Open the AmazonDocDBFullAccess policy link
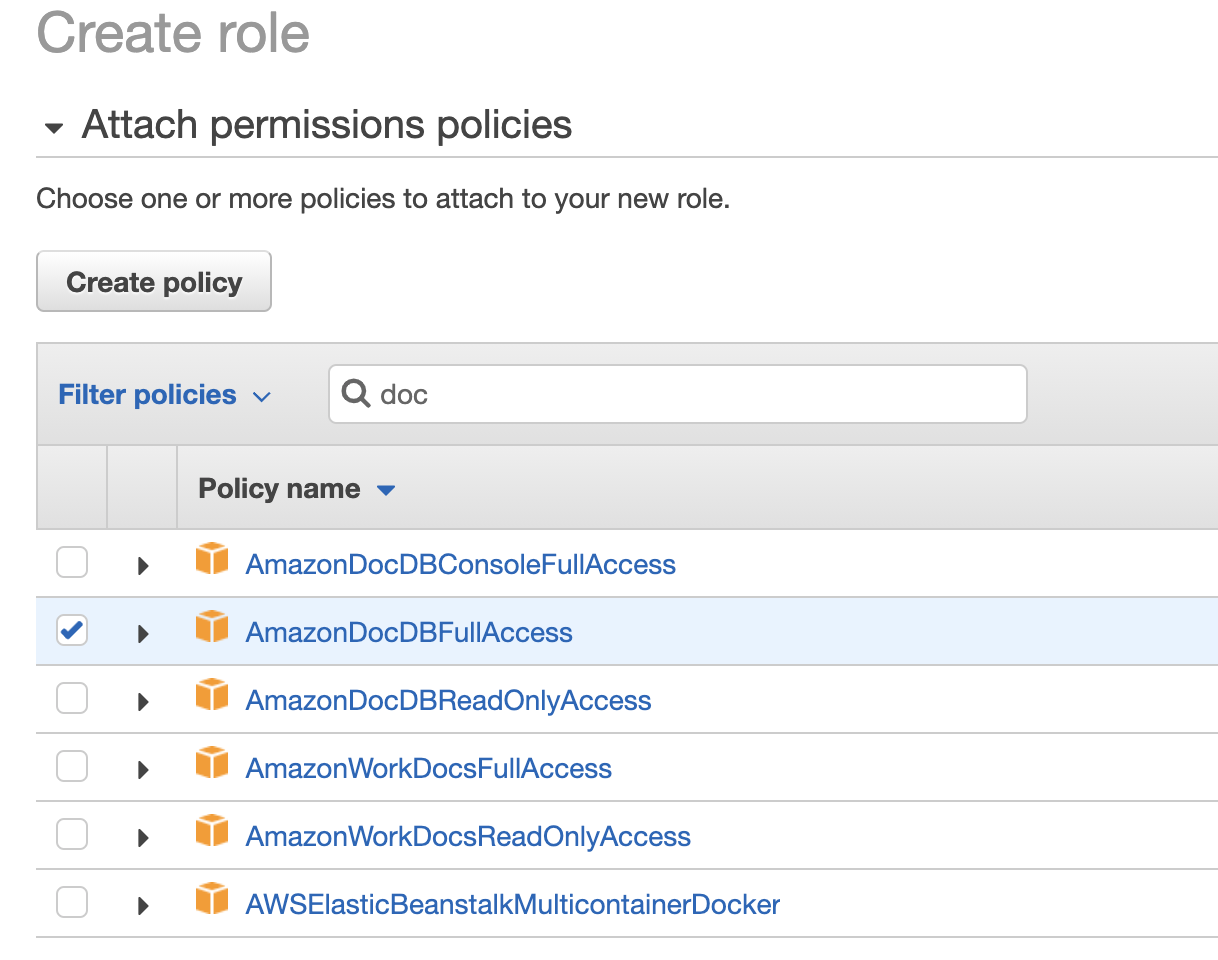This screenshot has height=960, width=1218. point(409,633)
